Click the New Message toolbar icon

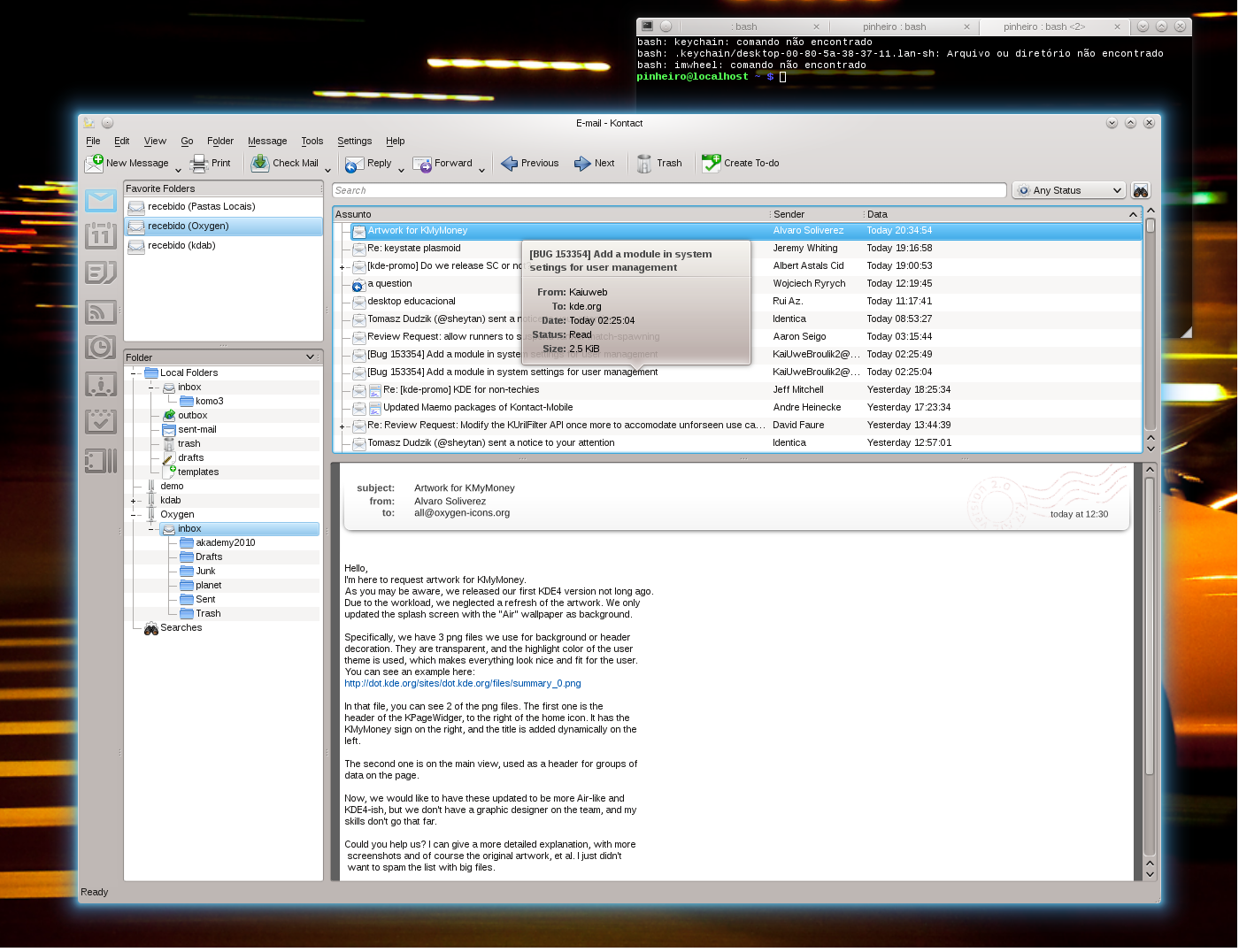coord(95,164)
